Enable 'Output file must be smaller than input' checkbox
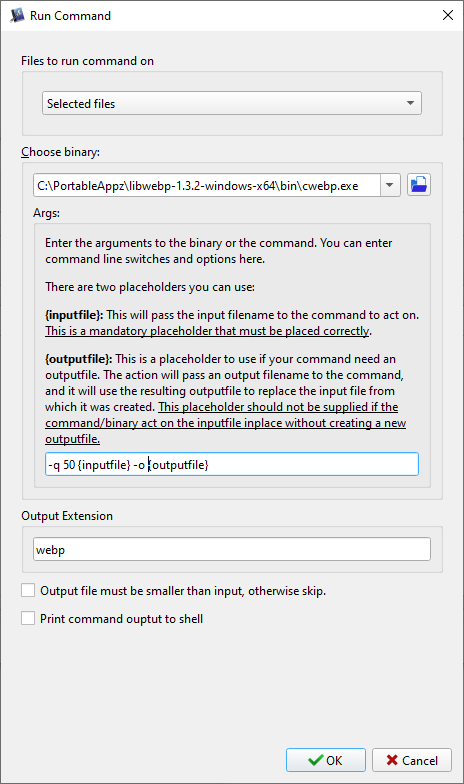 coord(28,590)
